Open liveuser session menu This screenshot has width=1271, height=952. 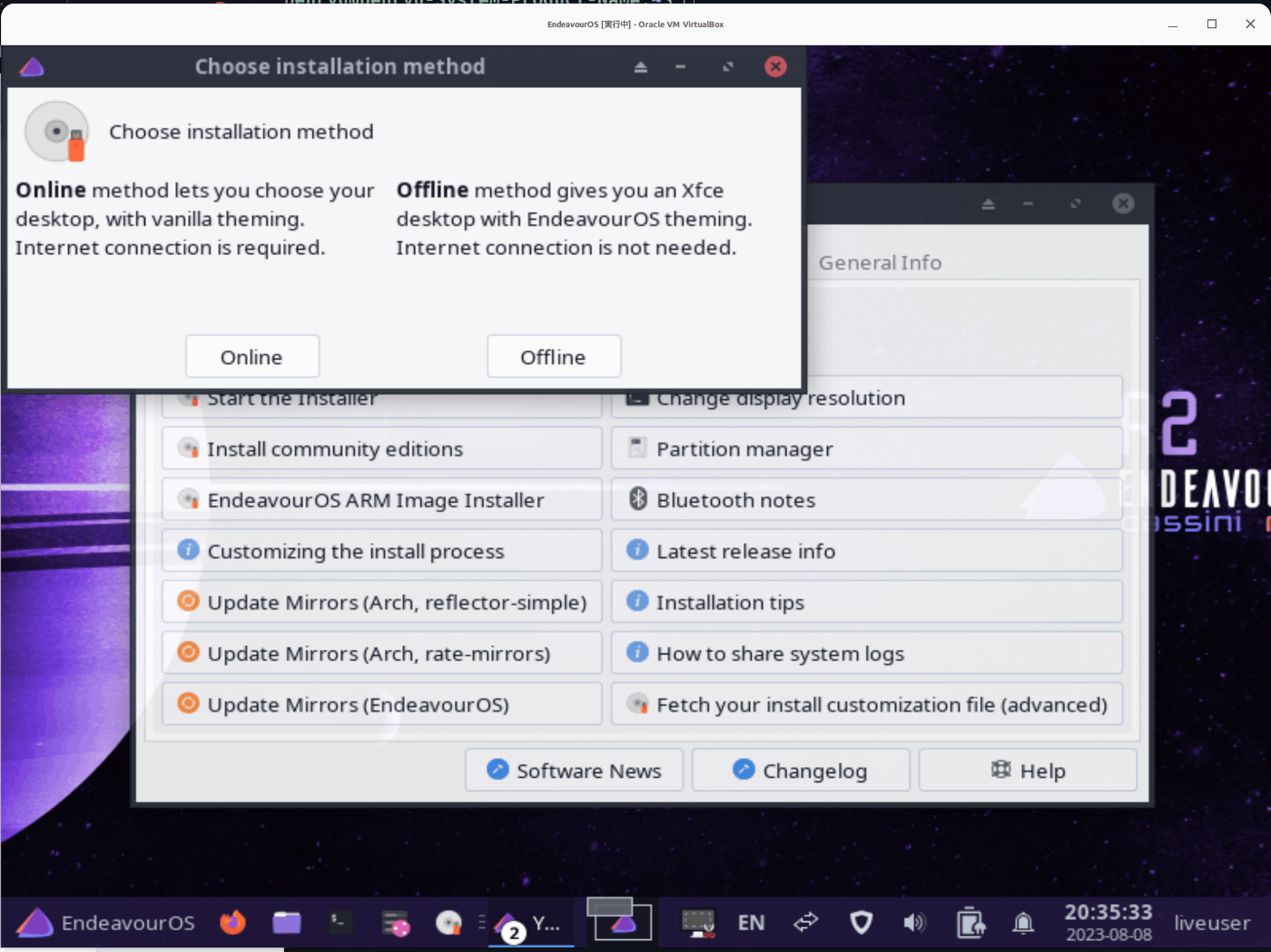(x=1212, y=923)
